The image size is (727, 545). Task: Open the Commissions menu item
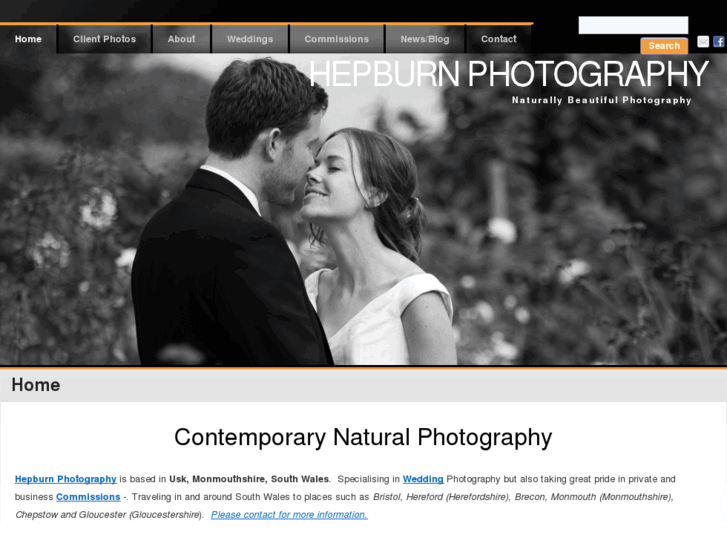(337, 39)
